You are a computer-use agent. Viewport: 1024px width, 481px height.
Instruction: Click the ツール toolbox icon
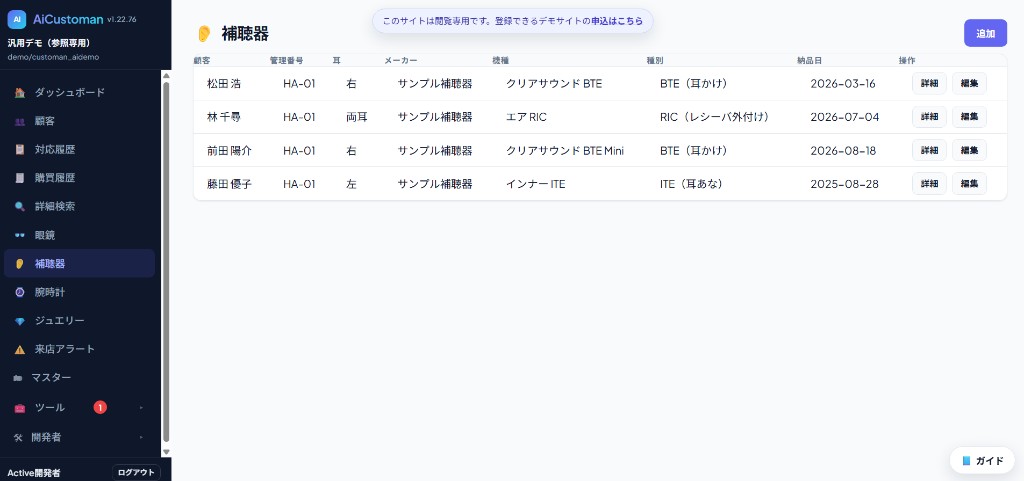click(x=20, y=408)
